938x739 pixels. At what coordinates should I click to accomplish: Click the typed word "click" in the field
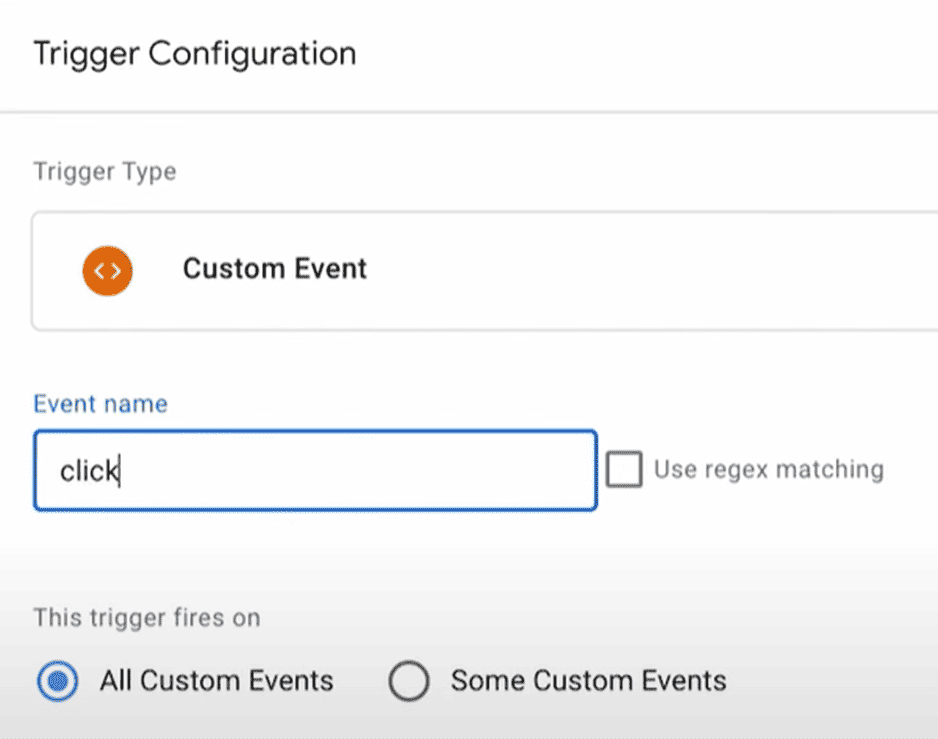(x=89, y=471)
